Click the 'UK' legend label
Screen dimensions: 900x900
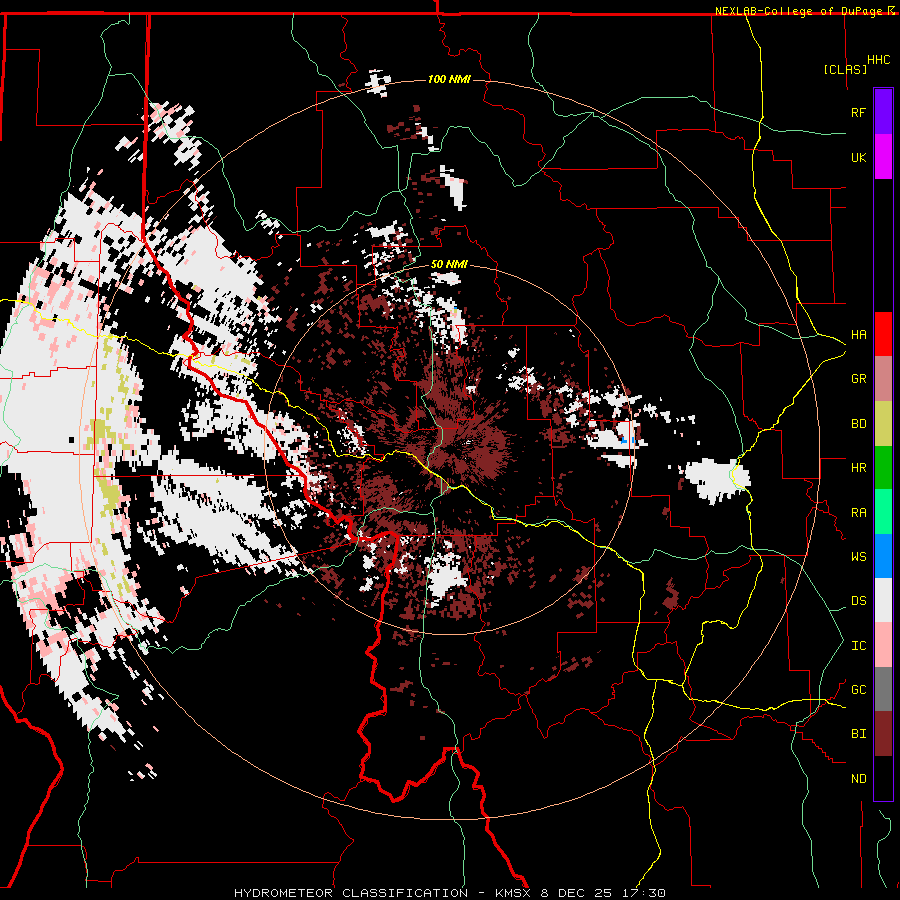858,157
